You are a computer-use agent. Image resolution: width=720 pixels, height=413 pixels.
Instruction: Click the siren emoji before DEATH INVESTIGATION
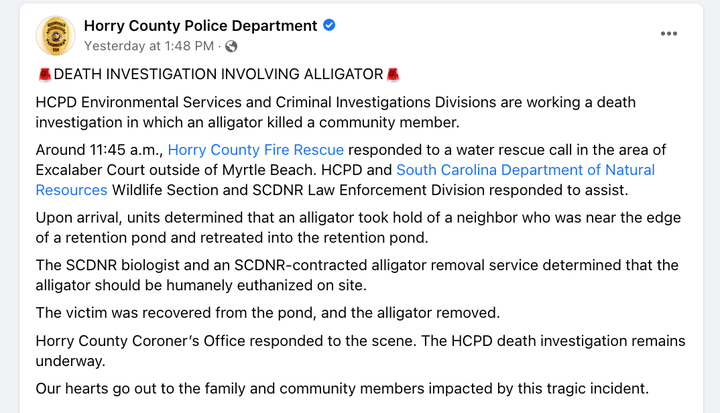pyautogui.click(x=45, y=74)
